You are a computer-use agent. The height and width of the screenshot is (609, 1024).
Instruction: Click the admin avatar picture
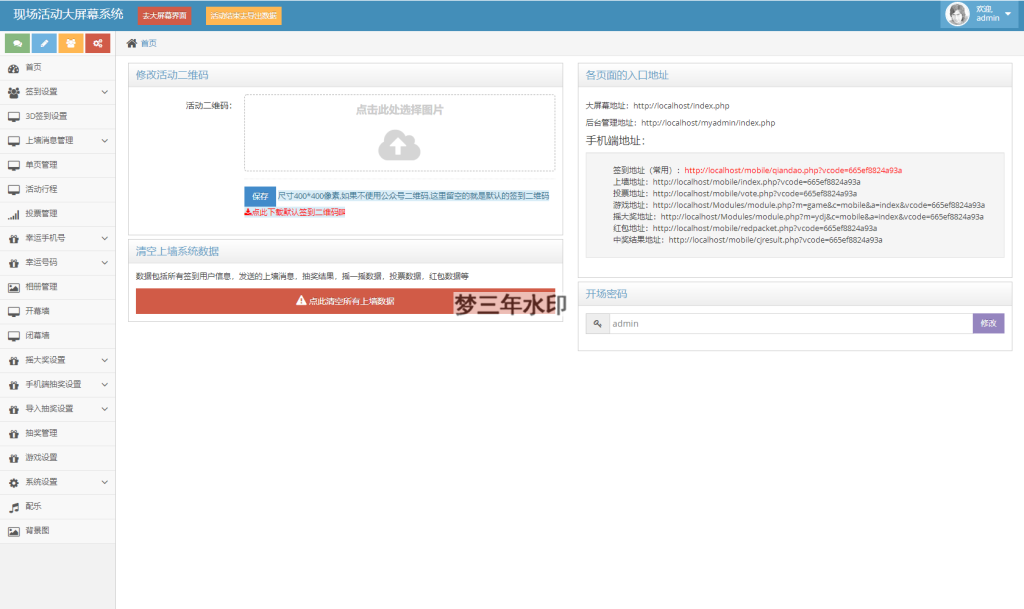[957, 14]
